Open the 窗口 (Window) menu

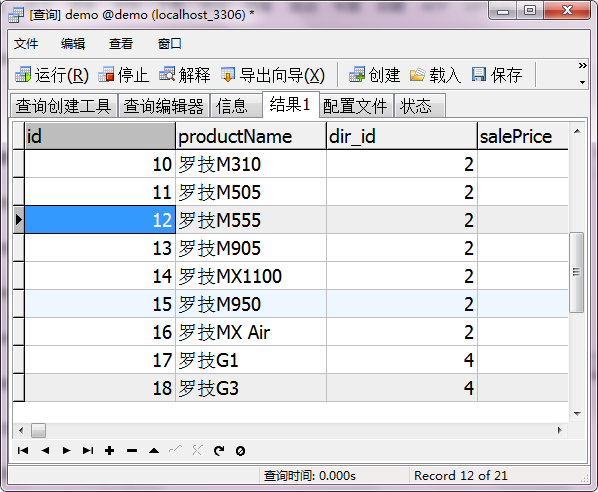tap(170, 44)
